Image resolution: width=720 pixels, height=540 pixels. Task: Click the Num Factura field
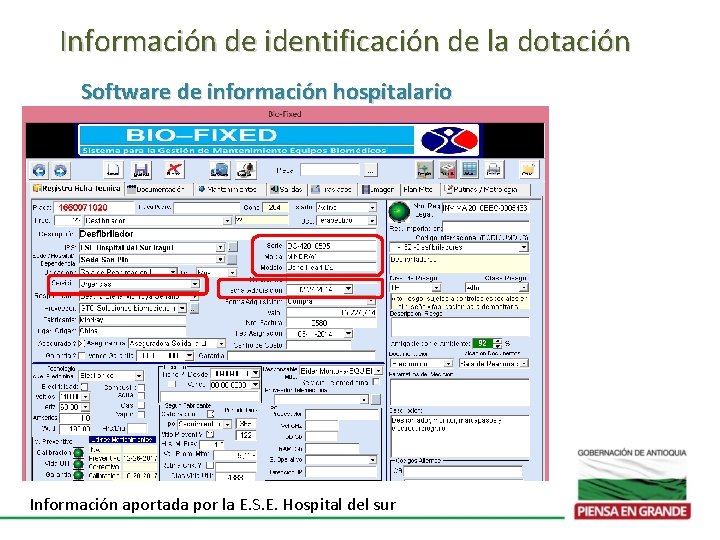(x=332, y=323)
